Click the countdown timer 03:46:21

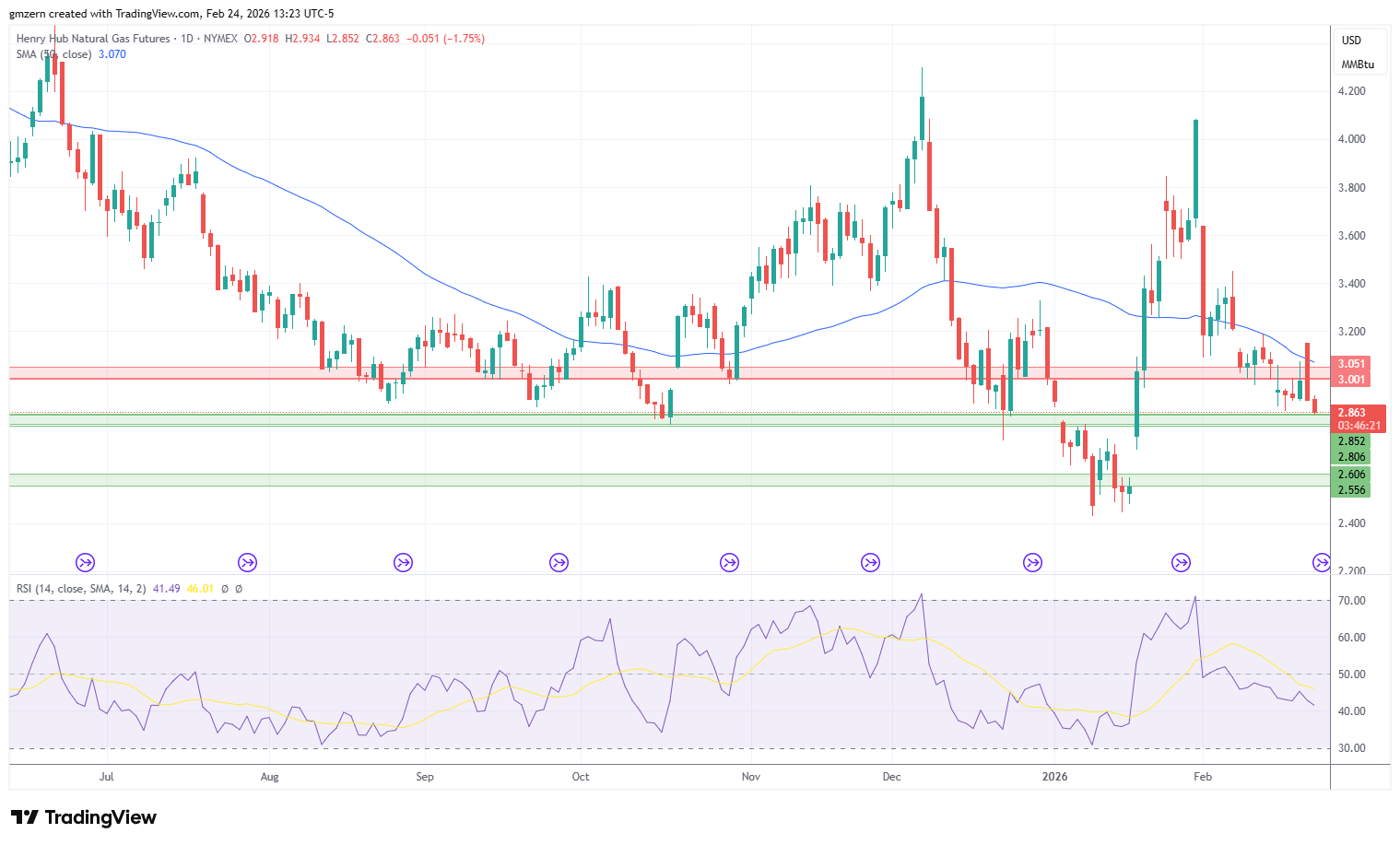point(1359,426)
